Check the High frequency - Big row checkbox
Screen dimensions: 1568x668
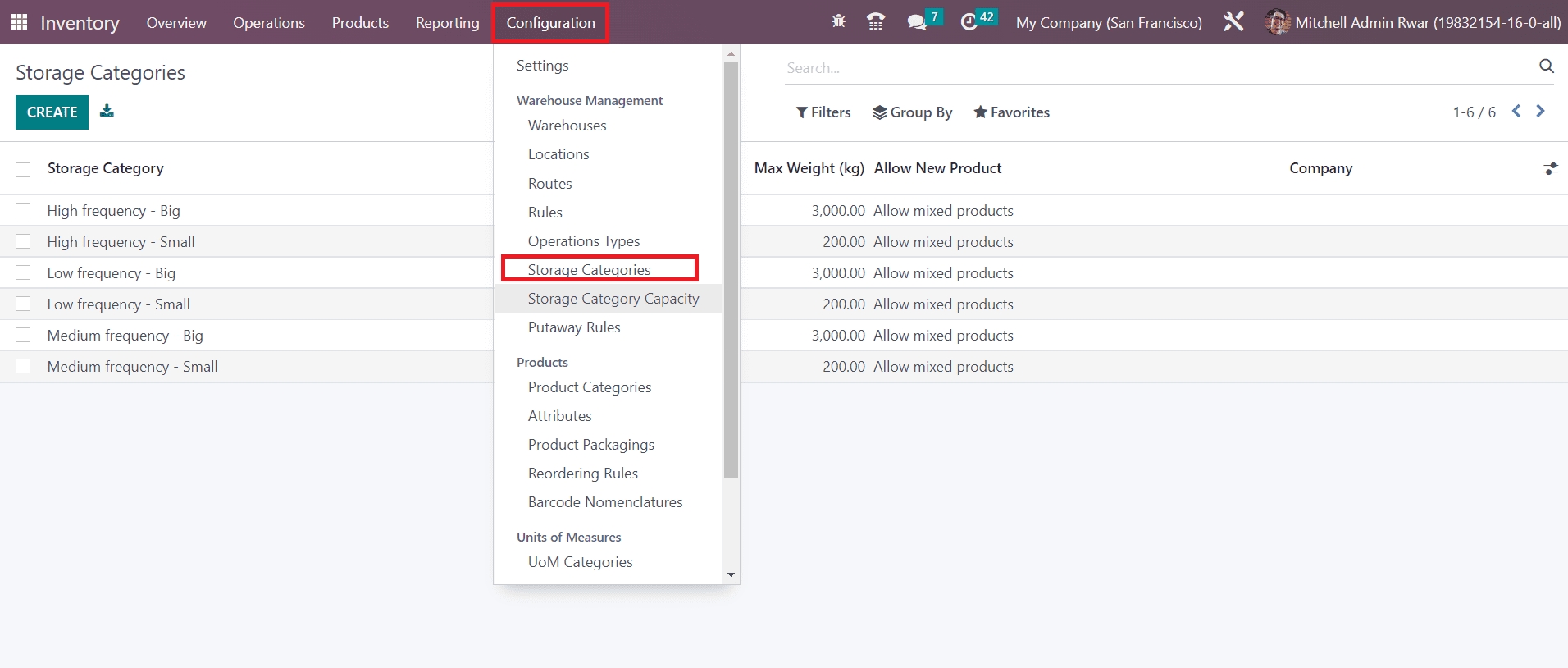click(x=23, y=211)
